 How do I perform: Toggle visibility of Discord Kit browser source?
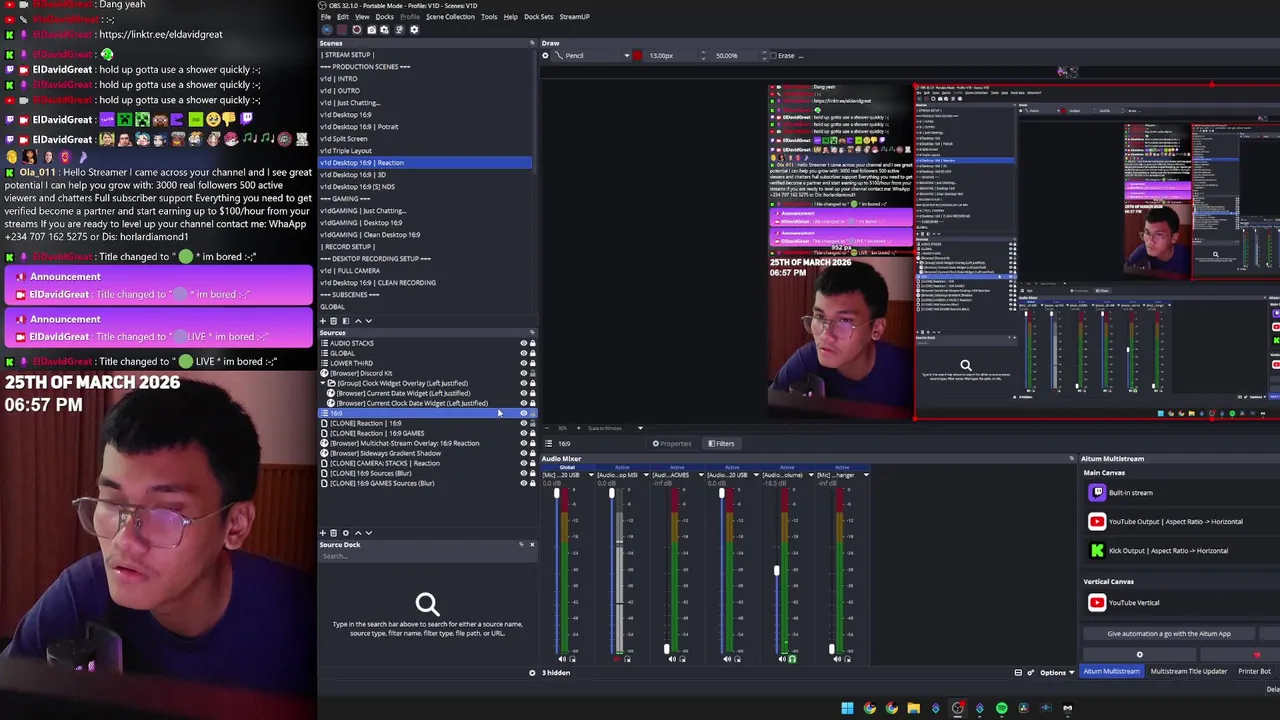point(523,373)
